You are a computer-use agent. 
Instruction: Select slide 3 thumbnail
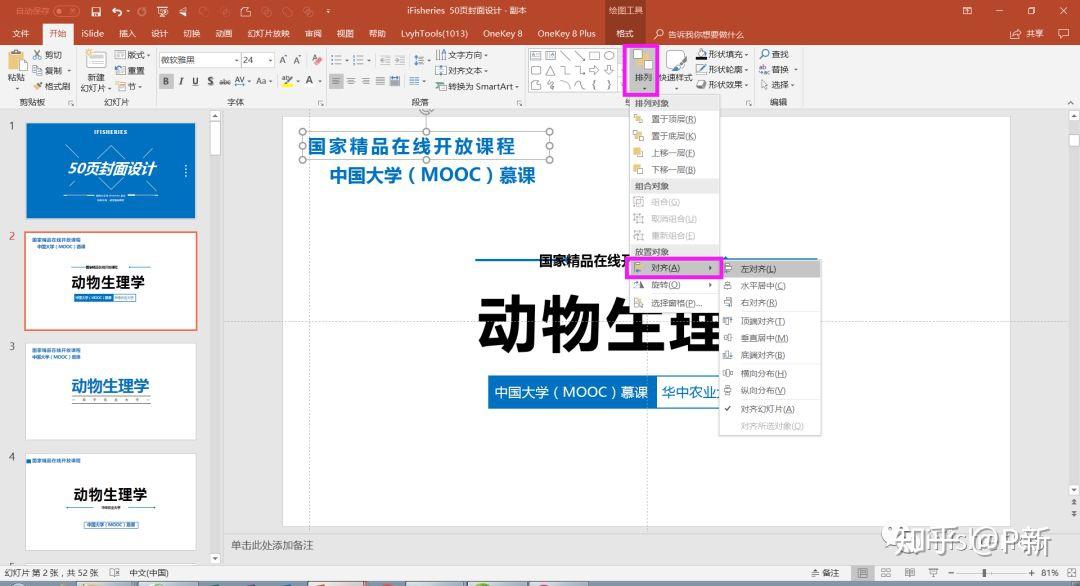111,391
